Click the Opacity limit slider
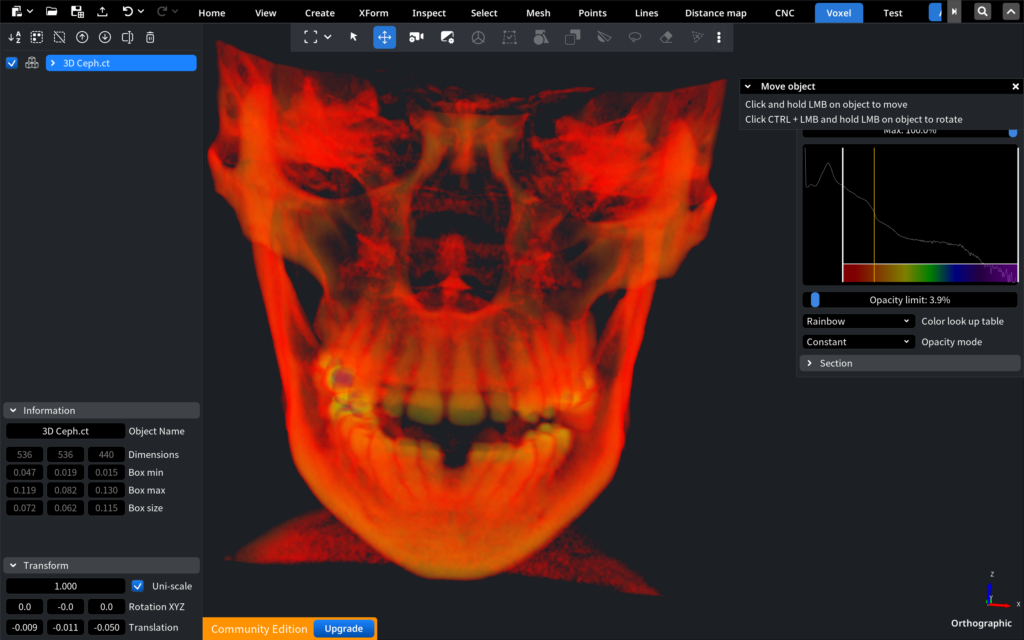This screenshot has height=640, width=1024. pyautogui.click(x=910, y=300)
